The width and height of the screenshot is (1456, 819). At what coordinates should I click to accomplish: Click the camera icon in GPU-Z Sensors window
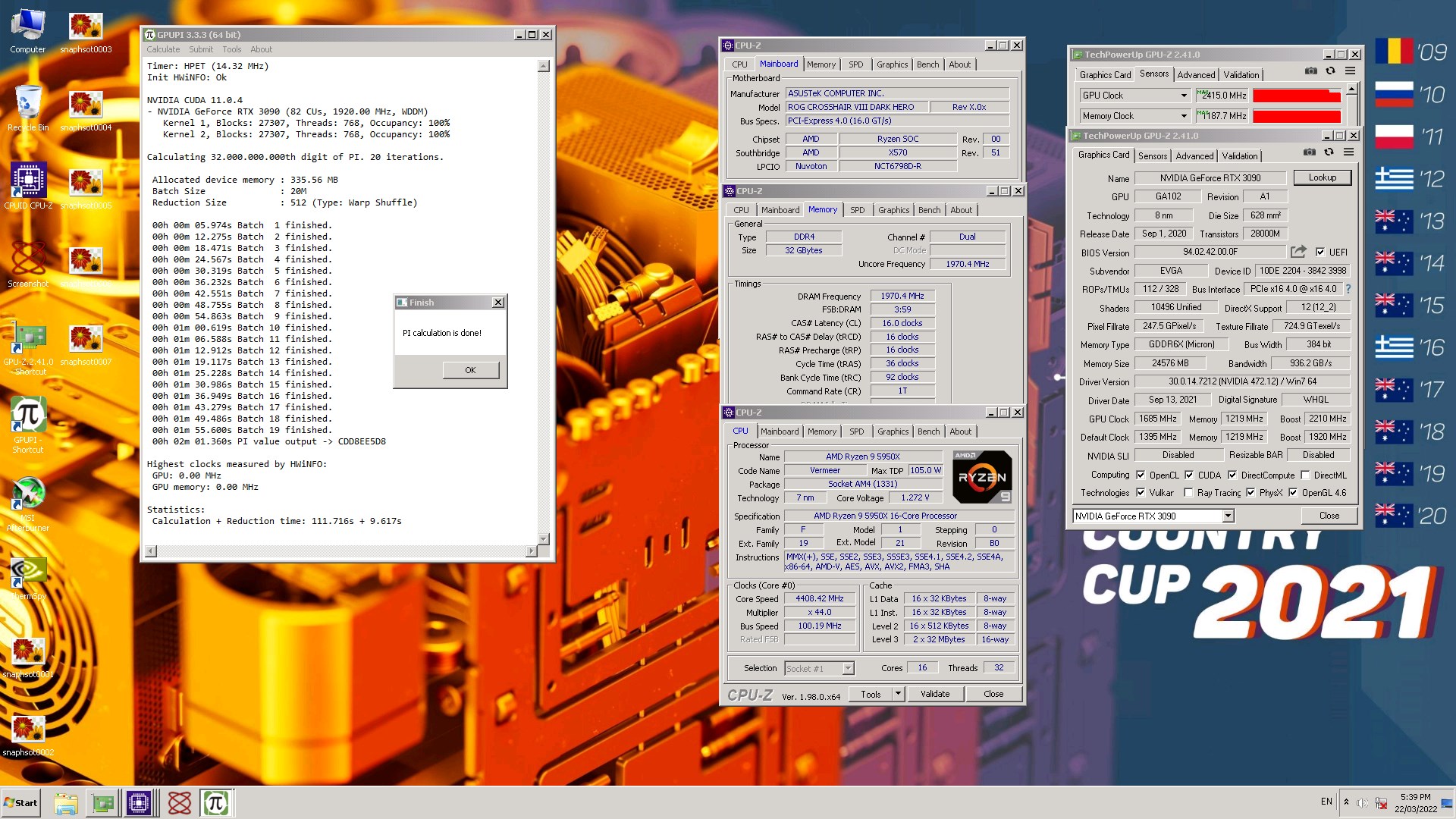click(x=1310, y=71)
